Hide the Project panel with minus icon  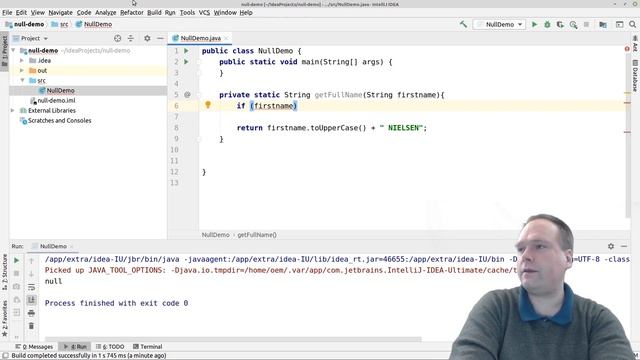[160, 38]
